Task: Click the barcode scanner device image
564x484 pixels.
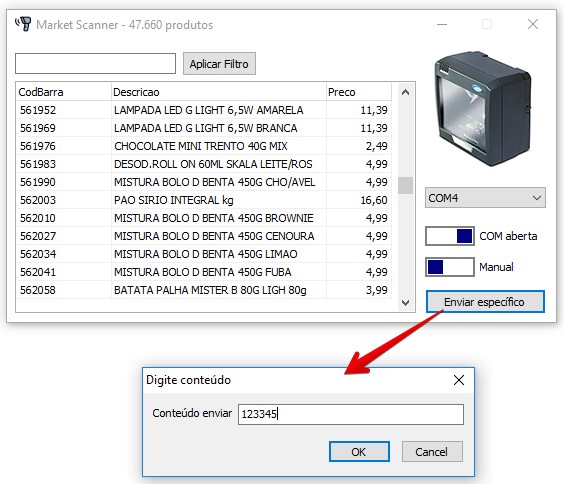Action: 483,109
